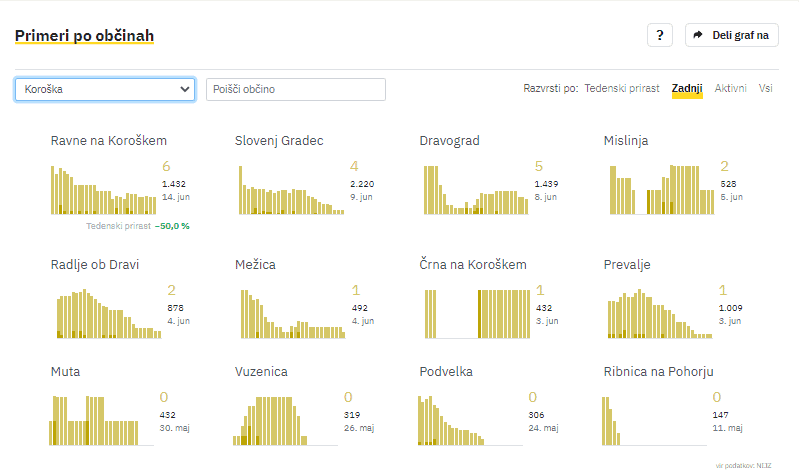
Task: Select the Zadnji sort option
Action: 687,88
